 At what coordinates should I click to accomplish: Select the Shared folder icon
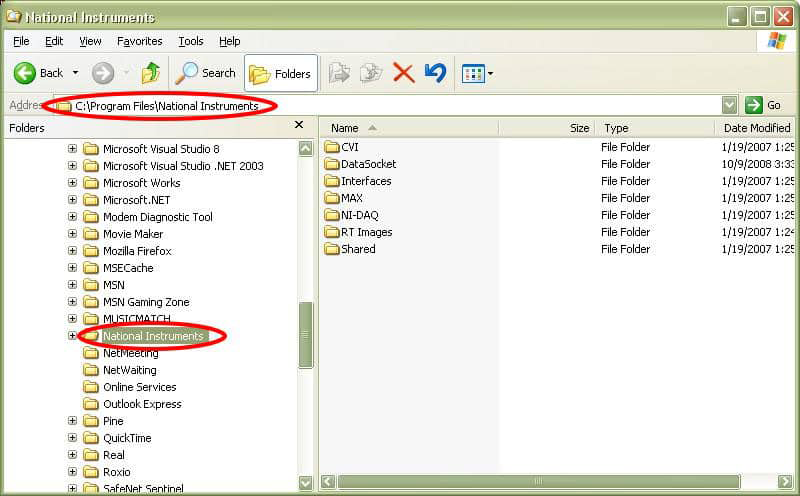[x=332, y=249]
